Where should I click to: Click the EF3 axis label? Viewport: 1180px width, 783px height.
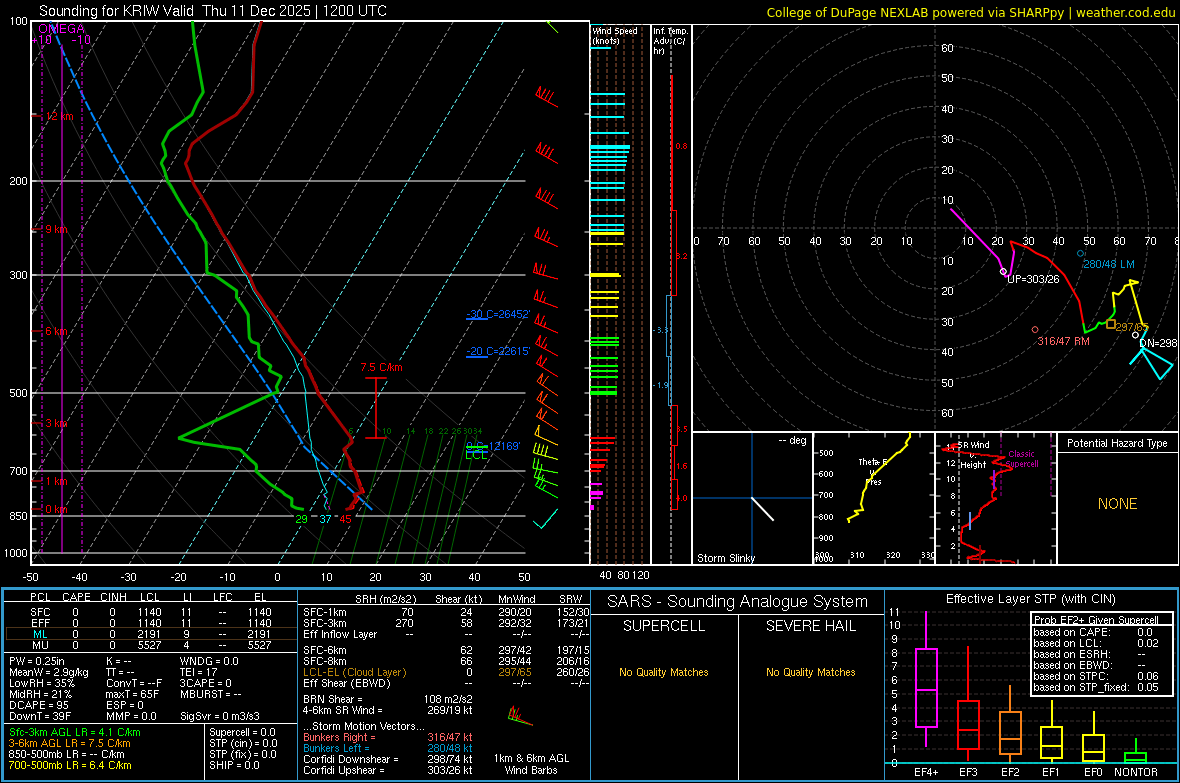coord(968,772)
